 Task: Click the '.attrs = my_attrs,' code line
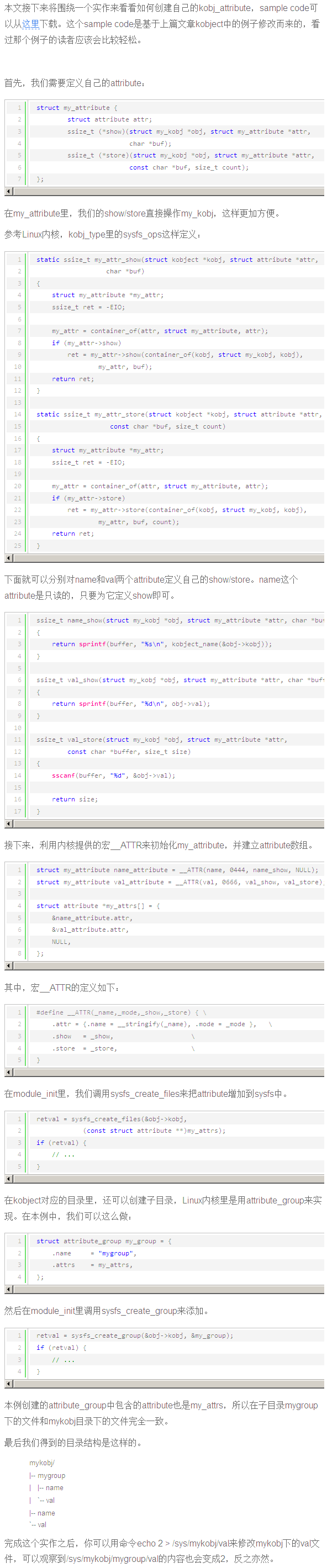pyautogui.click(x=92, y=1265)
